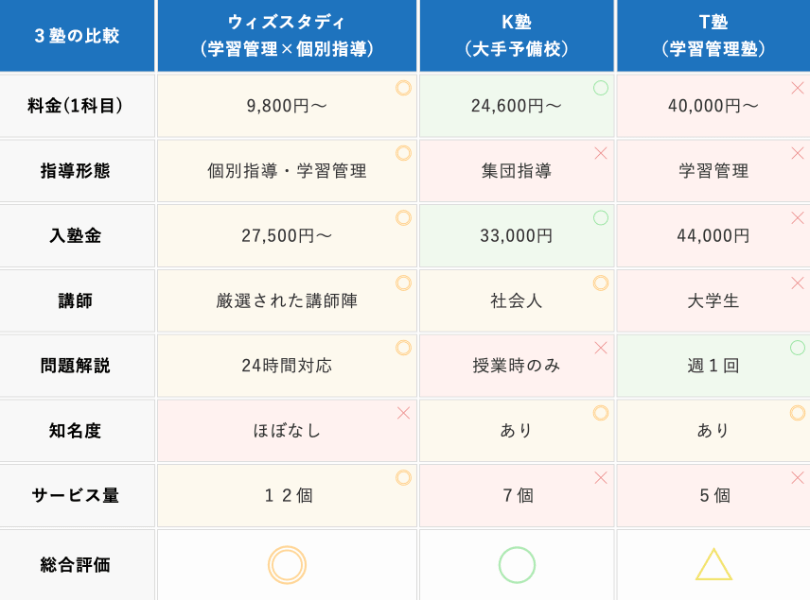The width and height of the screenshot is (810, 600).
Task: Click the red cross mark in the 授業時のみ cell
Action: 601,348
